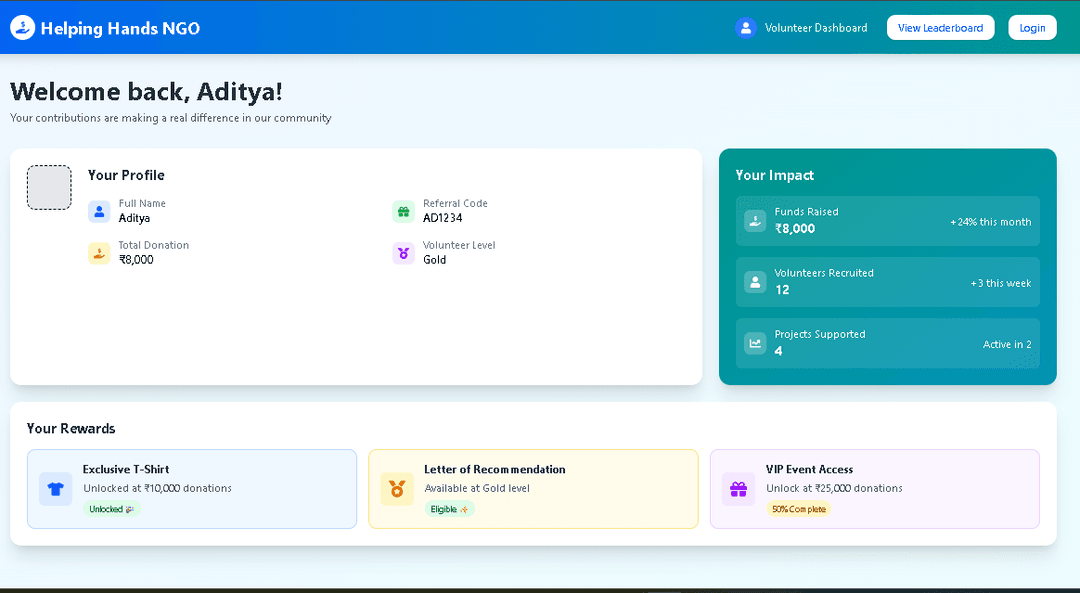Screen dimensions: 1080x593
Task: Click the Login button
Action: 1032,27
